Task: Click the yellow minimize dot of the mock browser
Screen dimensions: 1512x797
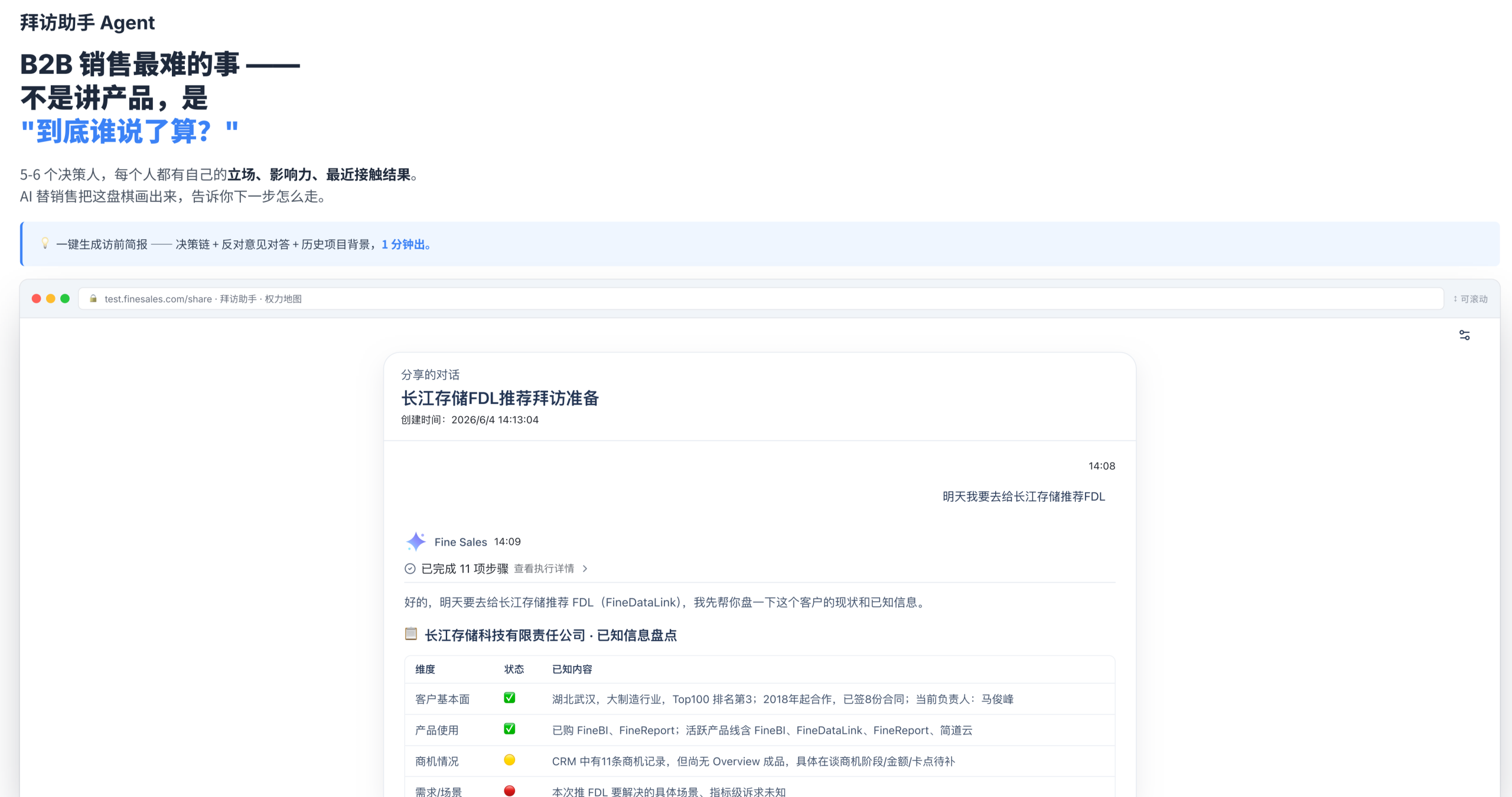Action: pyautogui.click(x=51, y=299)
